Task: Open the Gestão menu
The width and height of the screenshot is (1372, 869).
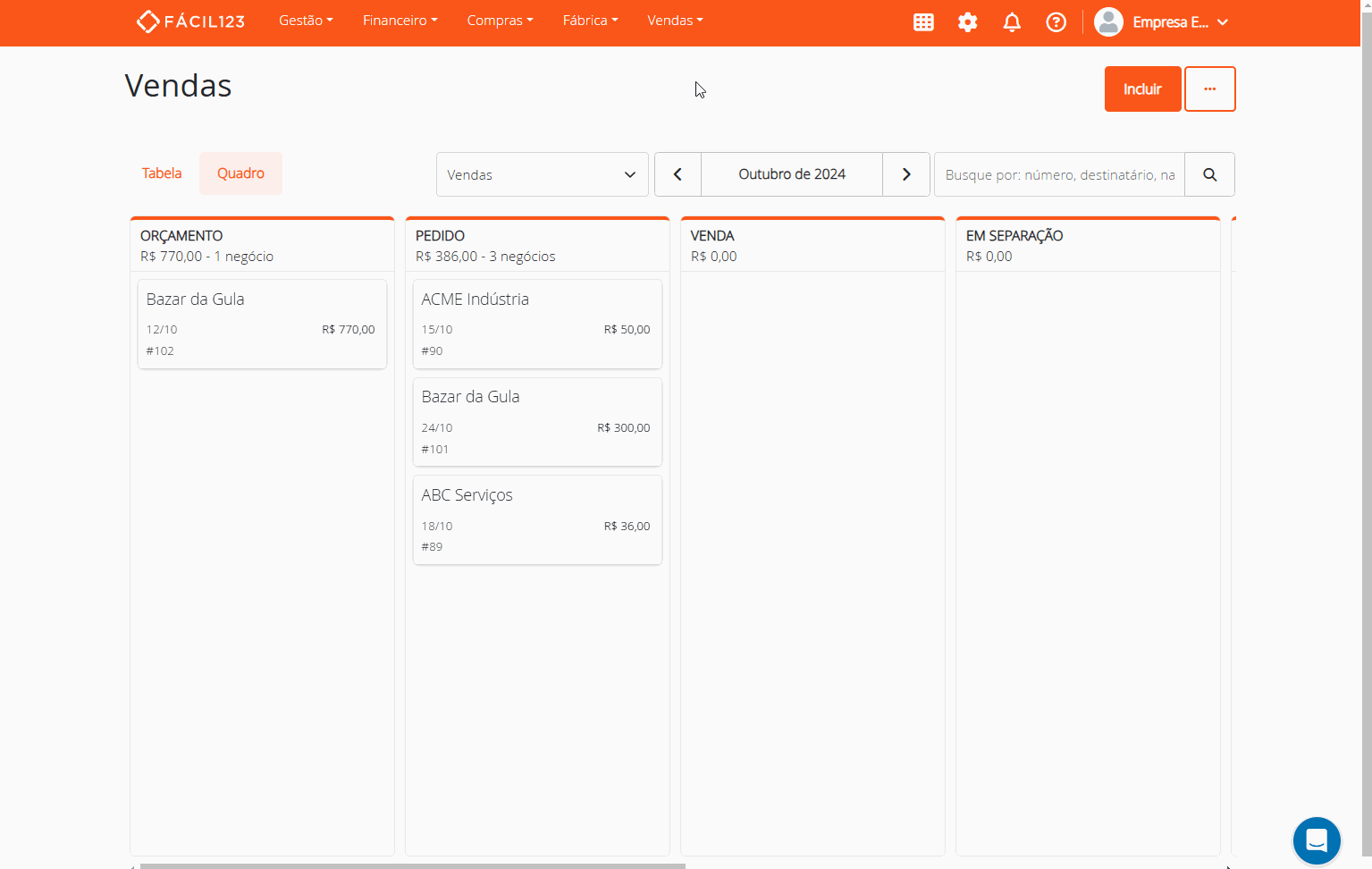Action: click(x=305, y=21)
